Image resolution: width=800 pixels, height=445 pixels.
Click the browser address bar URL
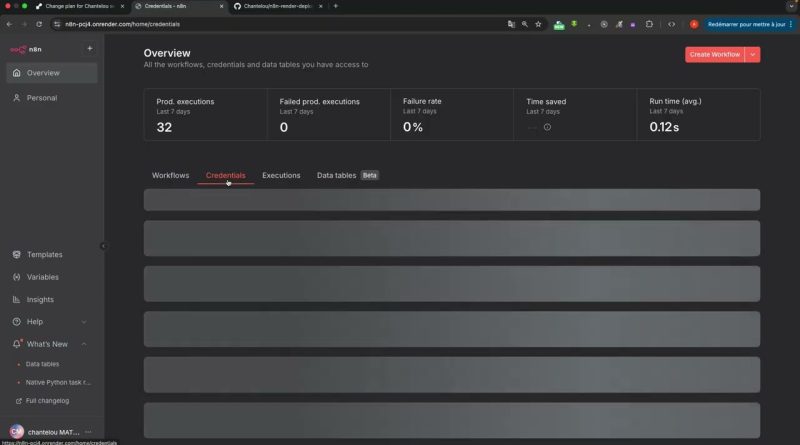(200, 24)
